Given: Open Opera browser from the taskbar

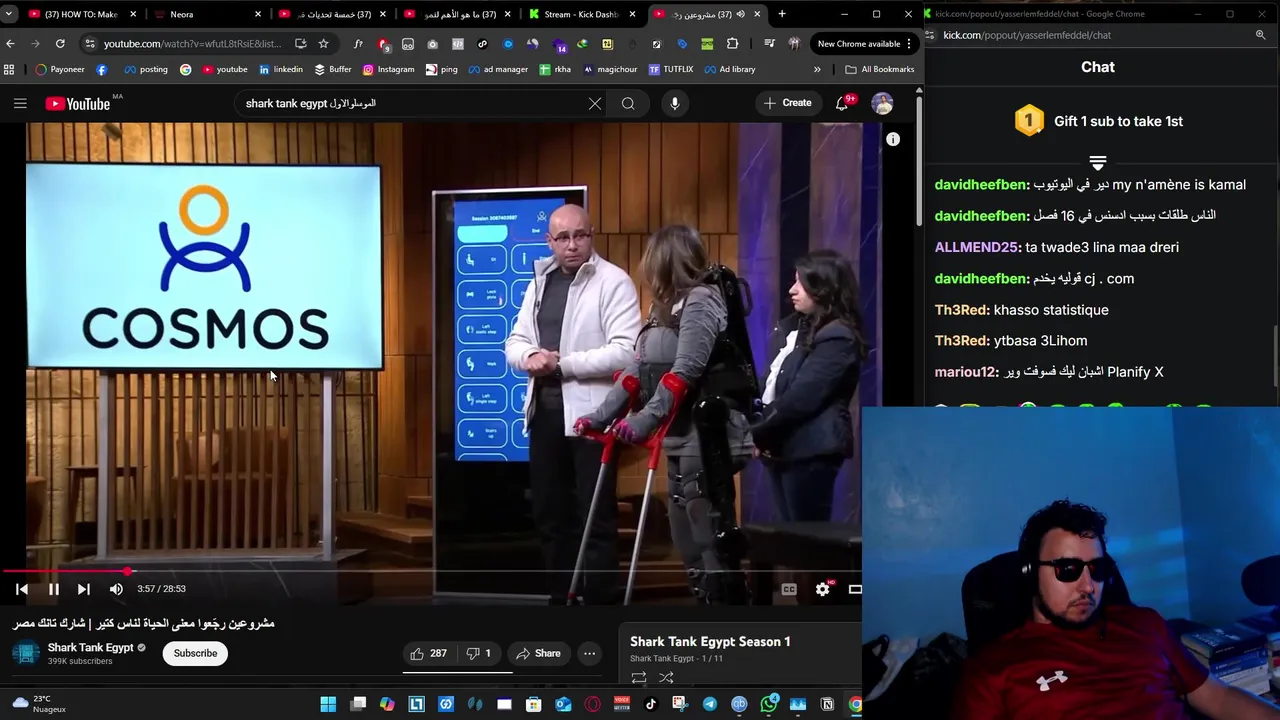Looking at the screenshot, I should pyautogui.click(x=593, y=704).
